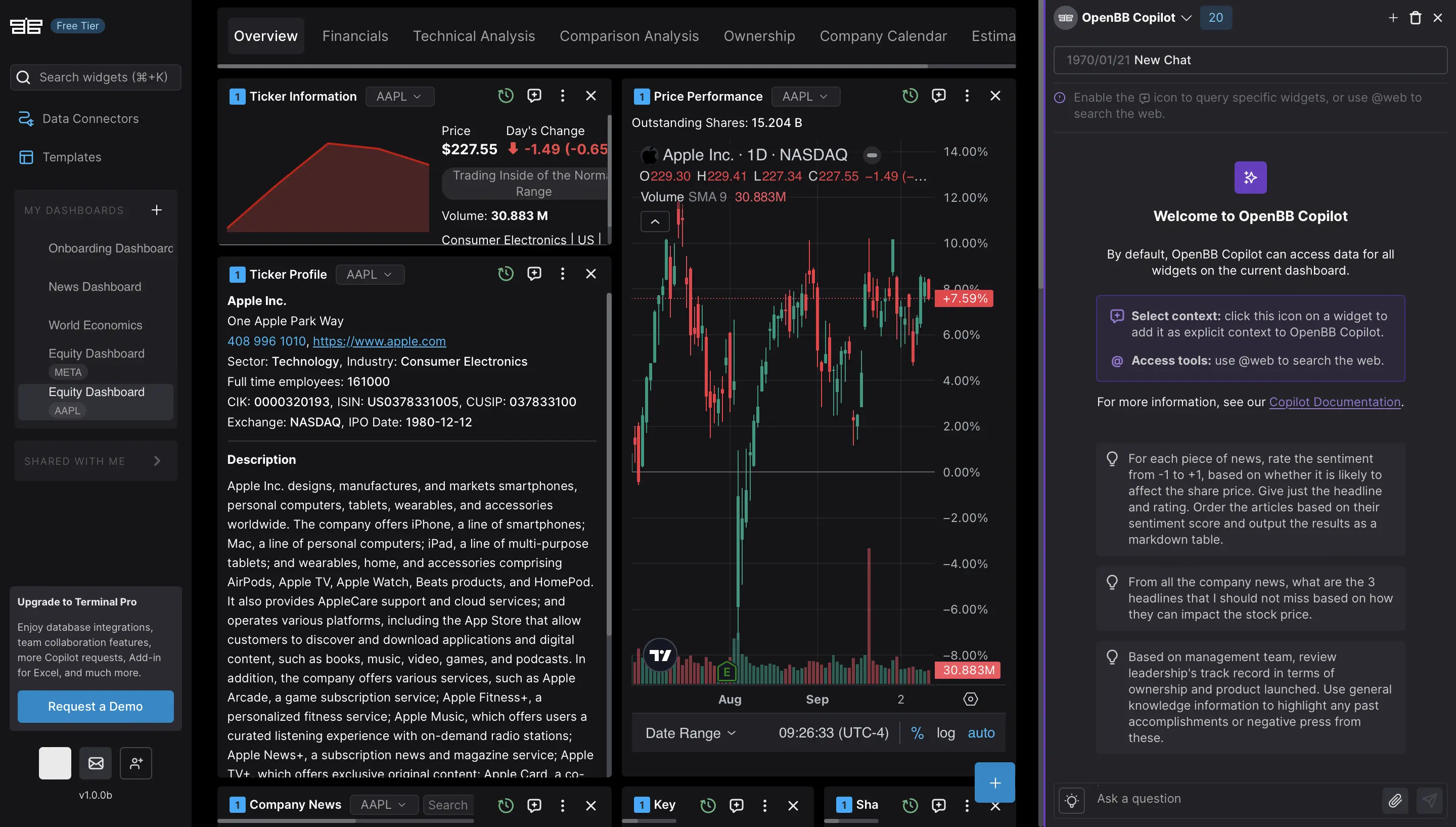Switch to the Technical Analysis tab
The image size is (1456, 827).
pos(473,36)
